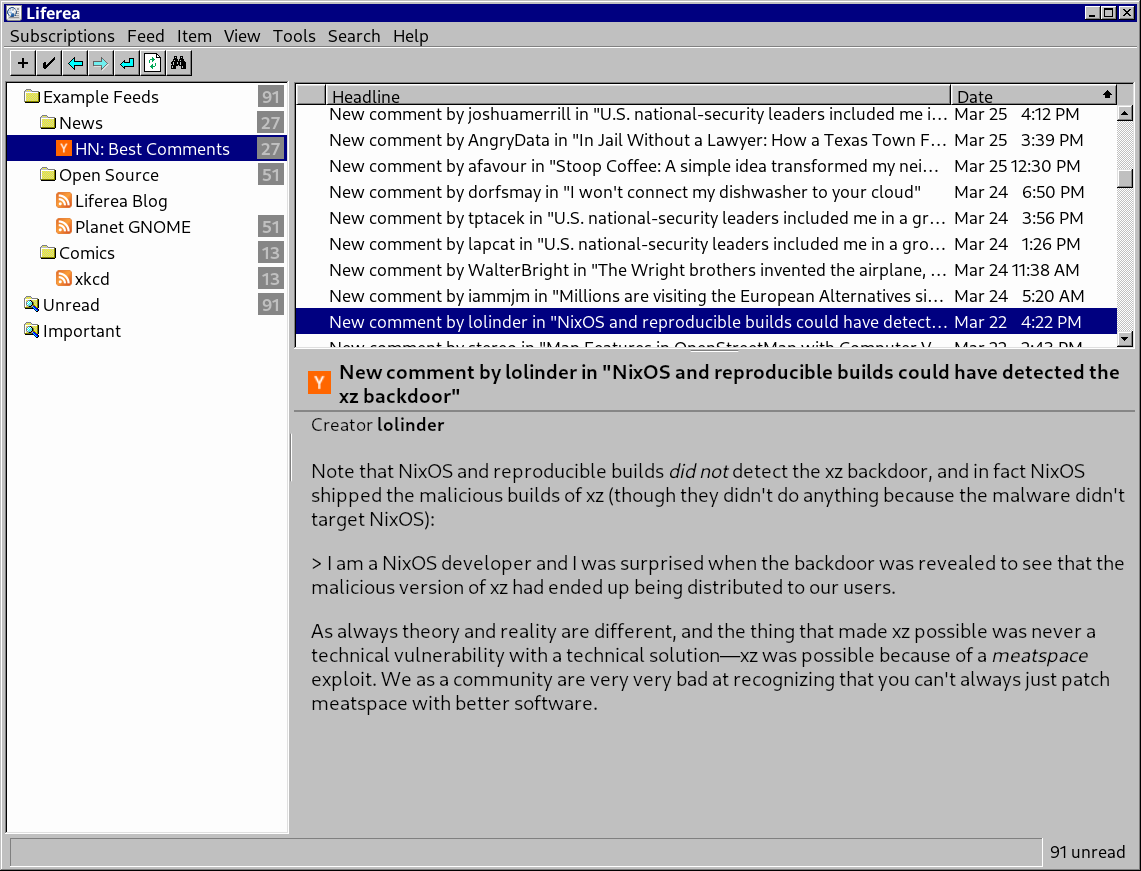1141x871 pixels.
Task: Update all feeds using the refresh icon
Action: coord(153,64)
